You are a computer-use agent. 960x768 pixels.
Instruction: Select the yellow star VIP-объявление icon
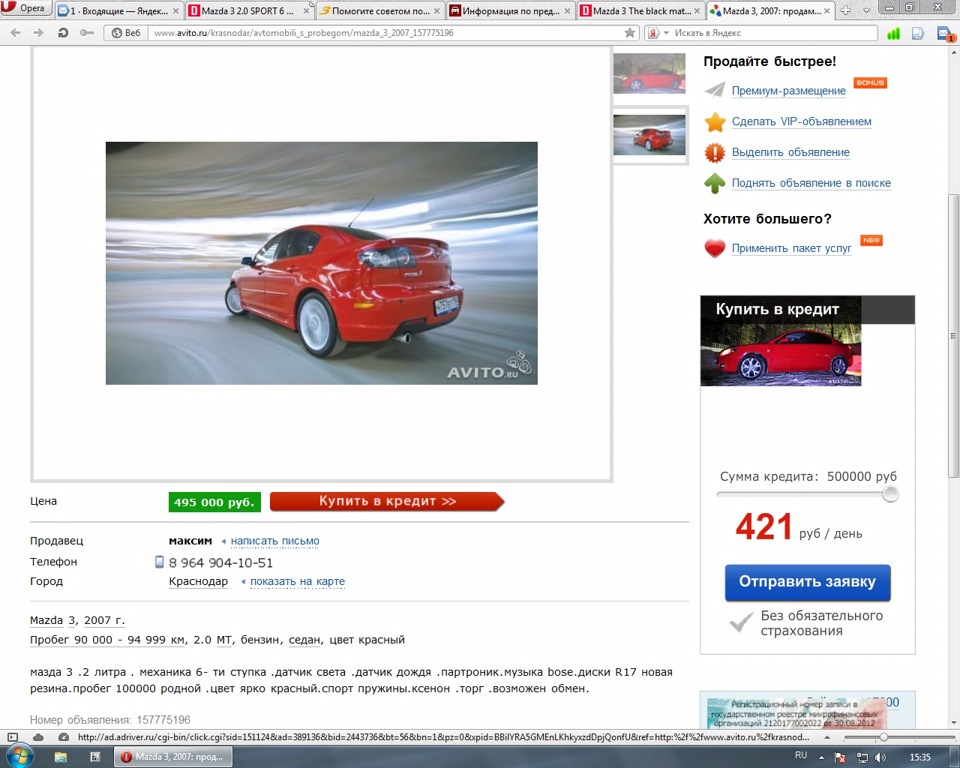pos(713,123)
